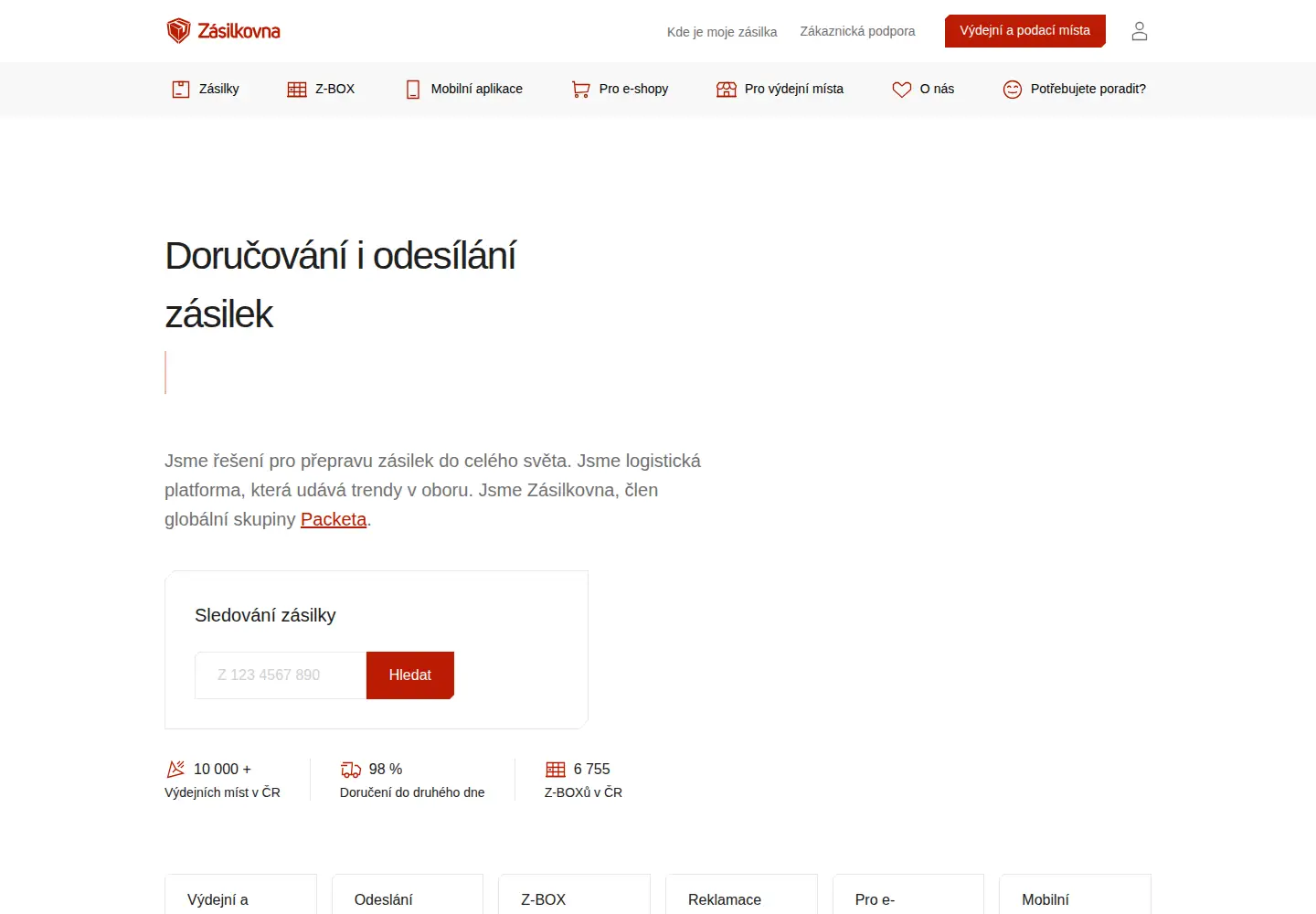Open the Z-BOX card at the bottom
Image resolution: width=1316 pixels, height=914 pixels.
[x=574, y=895]
